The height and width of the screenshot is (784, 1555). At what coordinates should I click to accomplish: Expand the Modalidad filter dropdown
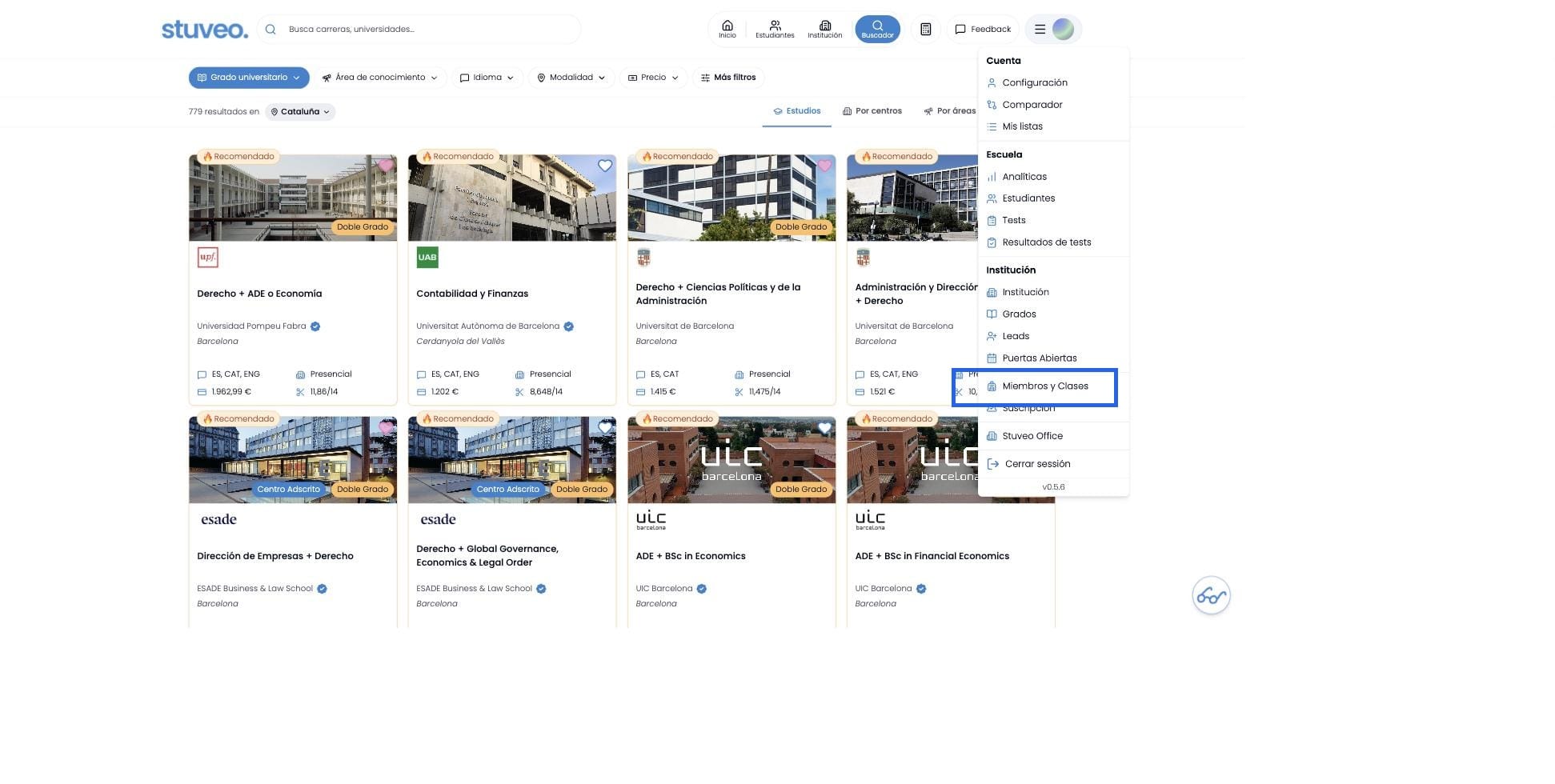pos(571,78)
